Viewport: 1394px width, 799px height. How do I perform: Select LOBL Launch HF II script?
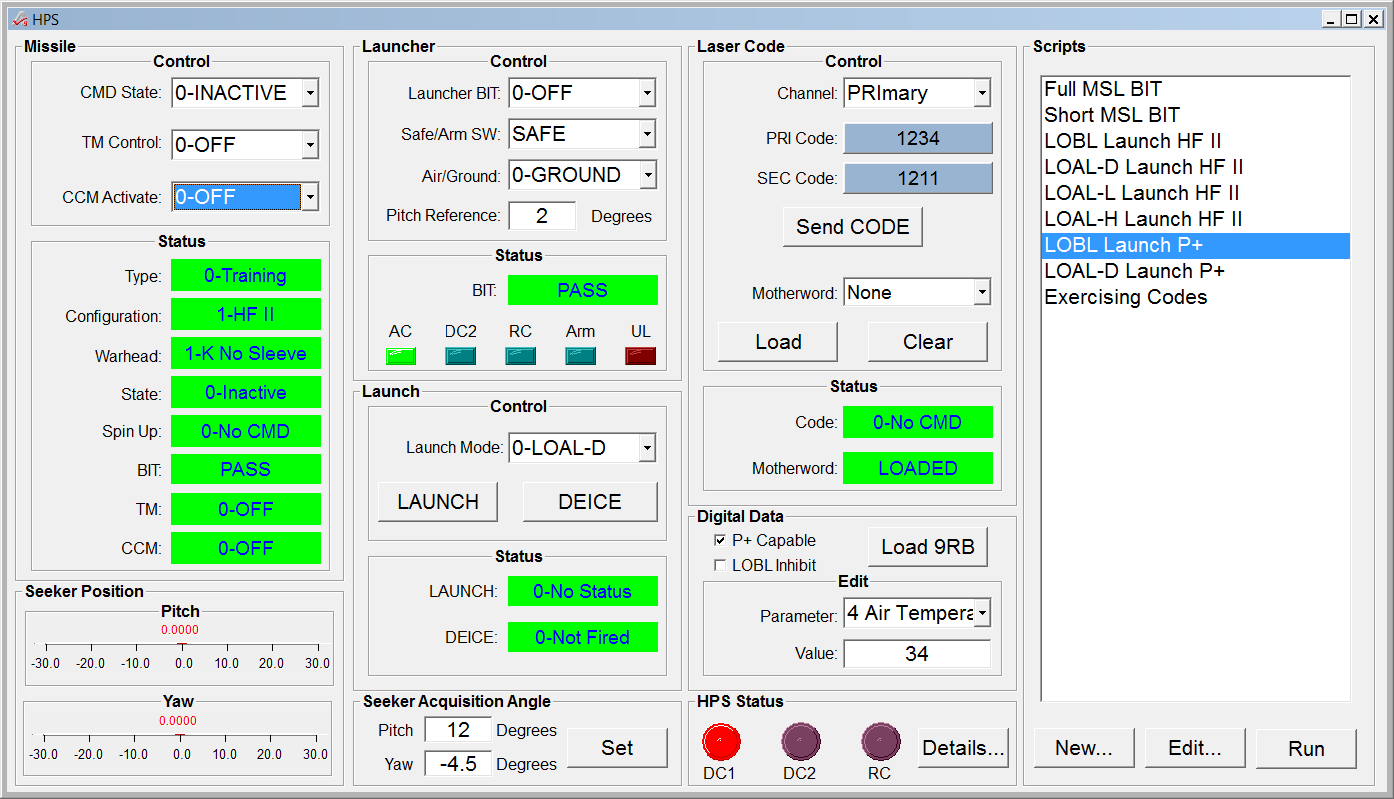1196,141
